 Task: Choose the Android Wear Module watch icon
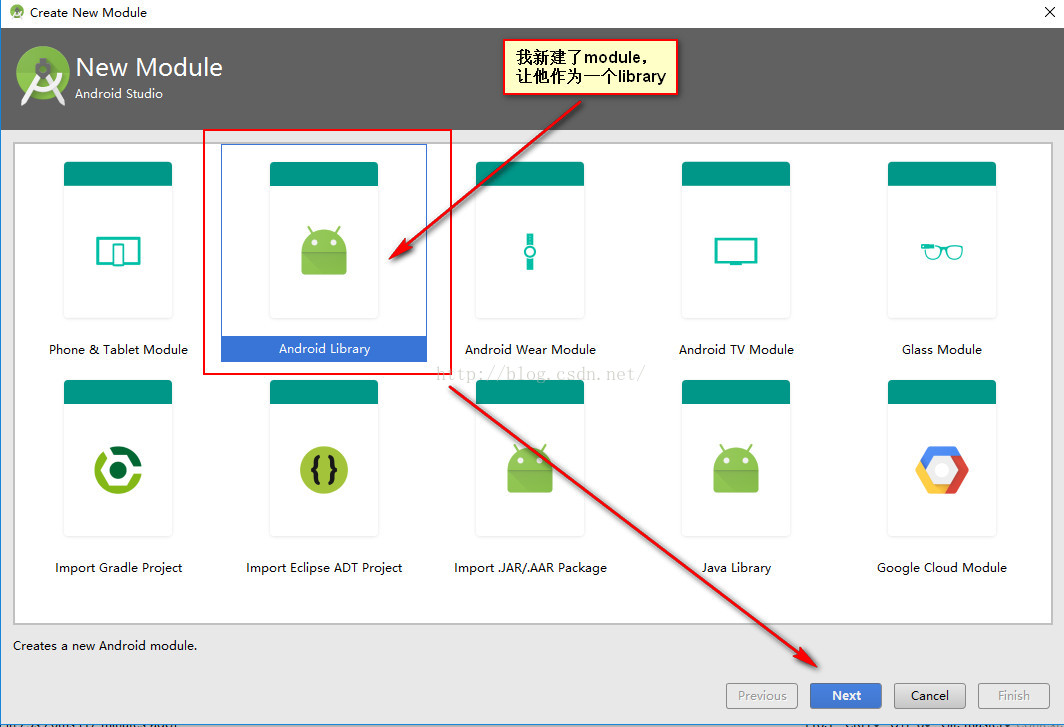pos(530,252)
